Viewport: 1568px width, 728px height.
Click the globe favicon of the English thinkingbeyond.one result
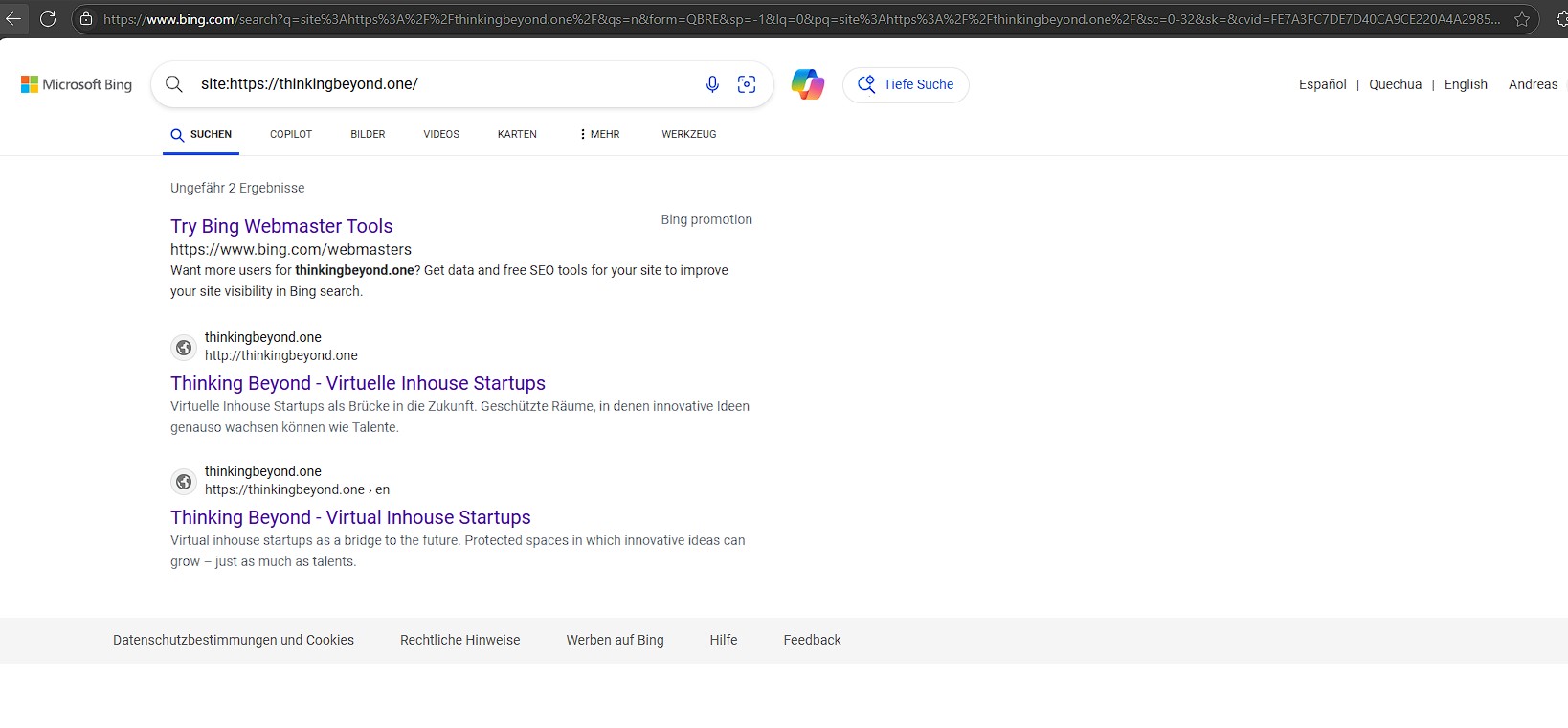click(184, 481)
